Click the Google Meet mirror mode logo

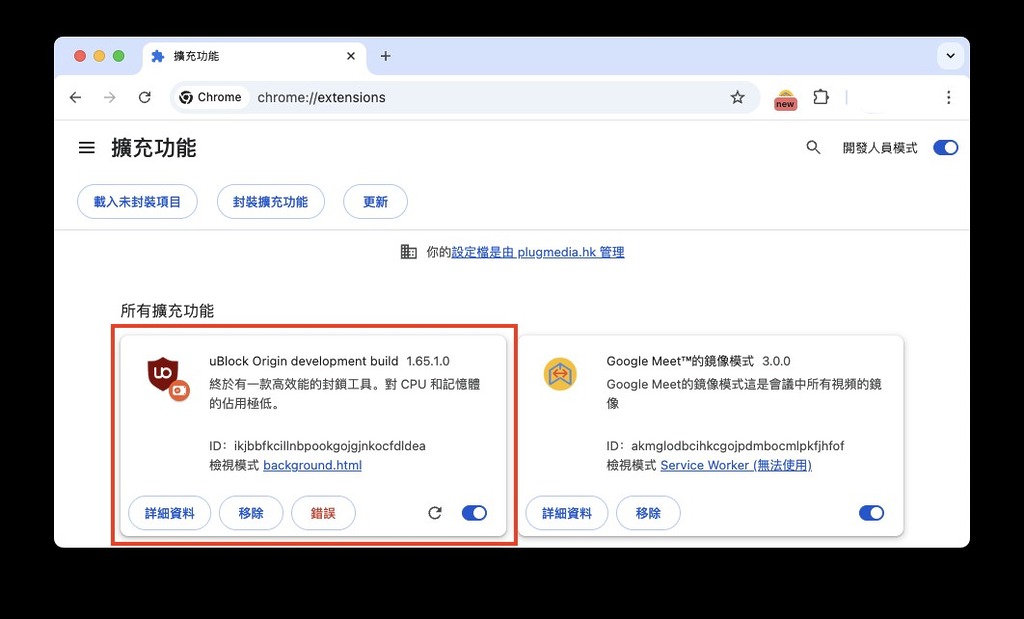(560, 374)
